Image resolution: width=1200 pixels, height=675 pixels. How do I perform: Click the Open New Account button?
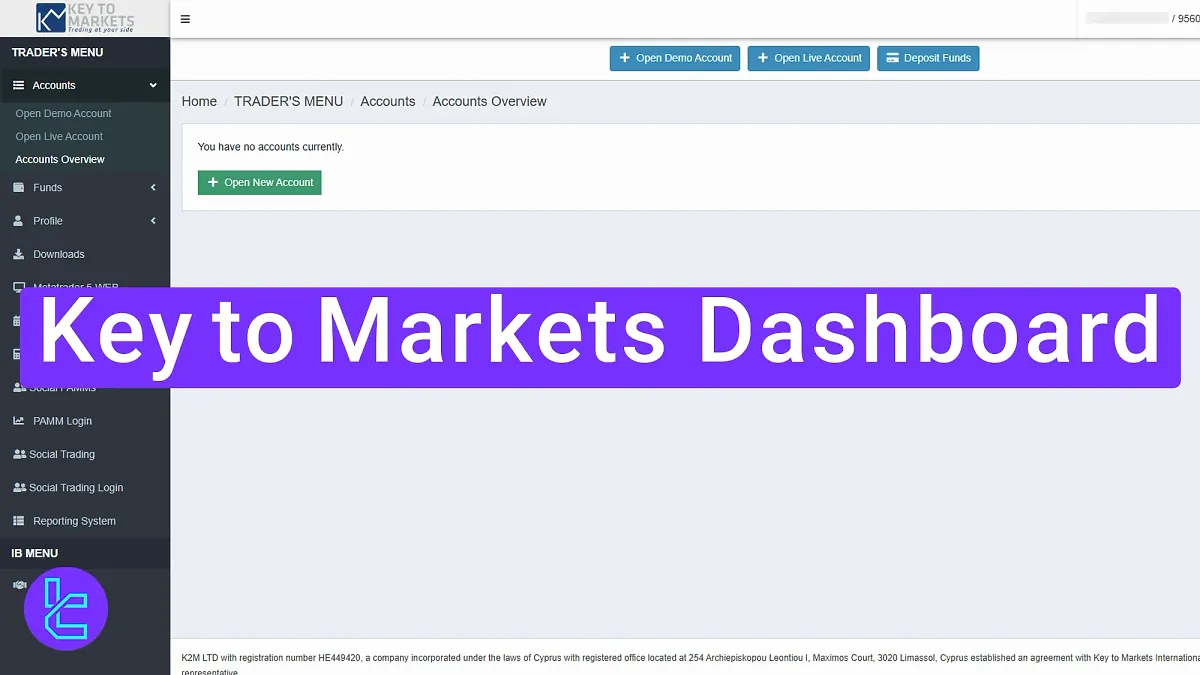point(259,182)
